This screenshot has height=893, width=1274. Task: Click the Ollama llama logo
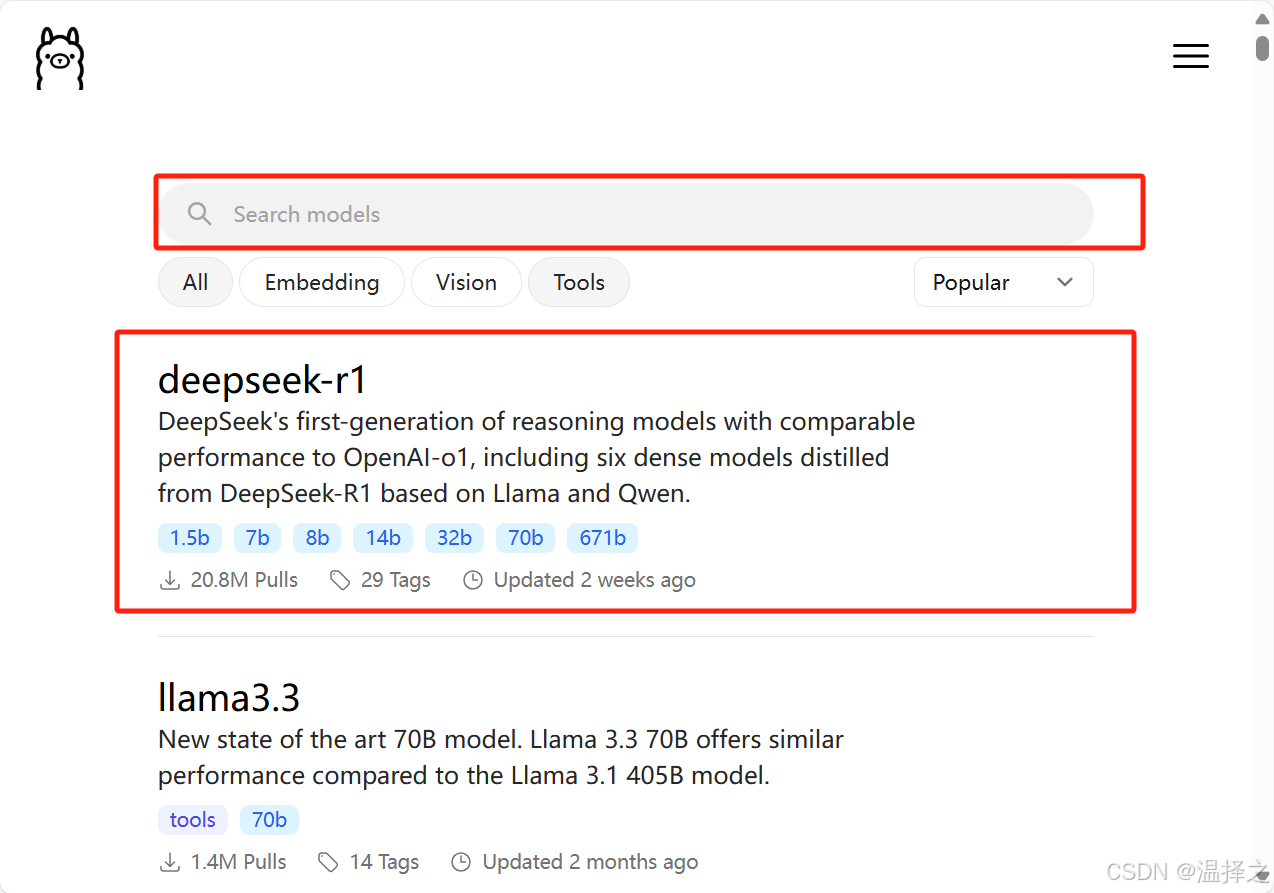click(x=60, y=58)
